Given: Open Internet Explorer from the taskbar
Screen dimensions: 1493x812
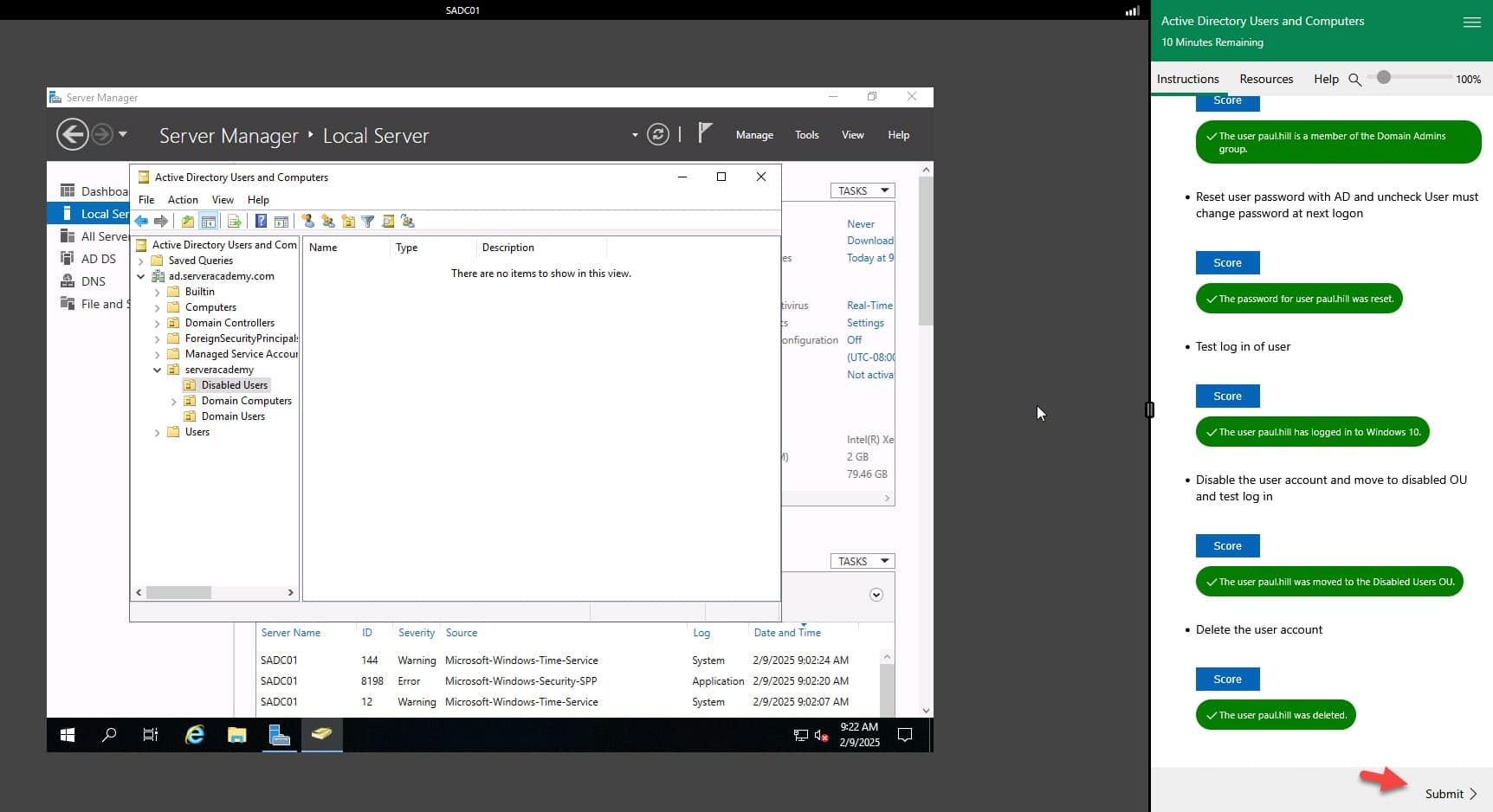Looking at the screenshot, I should point(195,735).
